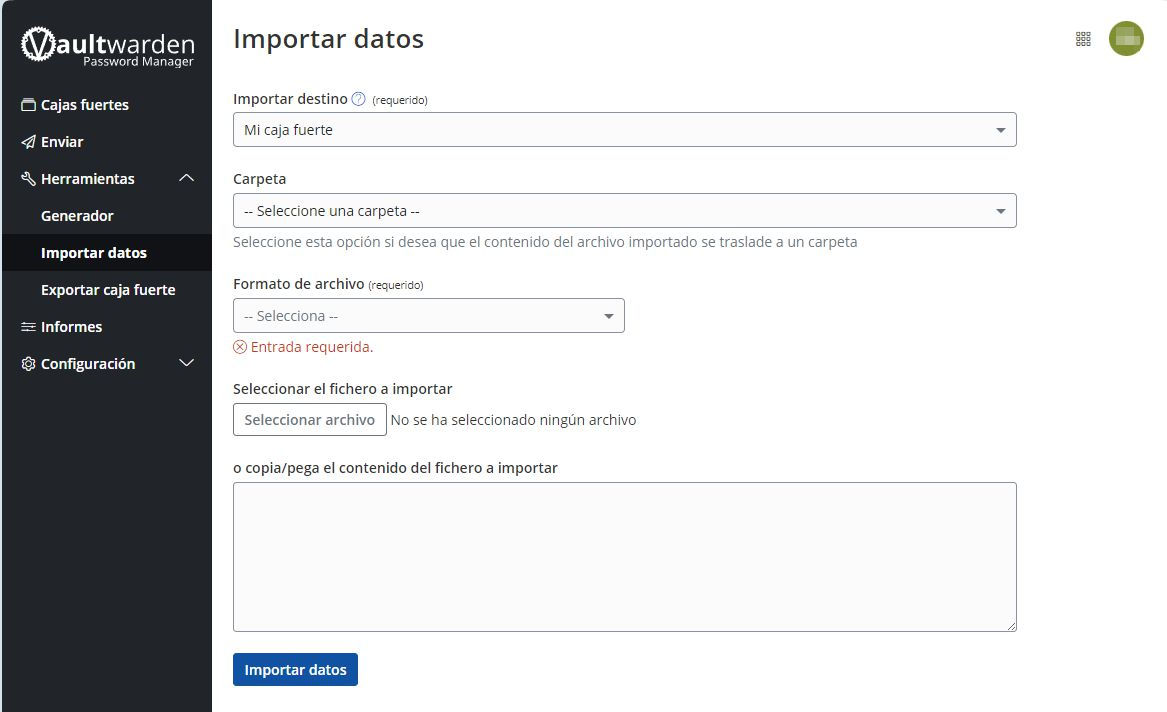
Task: Open the product switcher grid icon
Action: coord(1083,39)
